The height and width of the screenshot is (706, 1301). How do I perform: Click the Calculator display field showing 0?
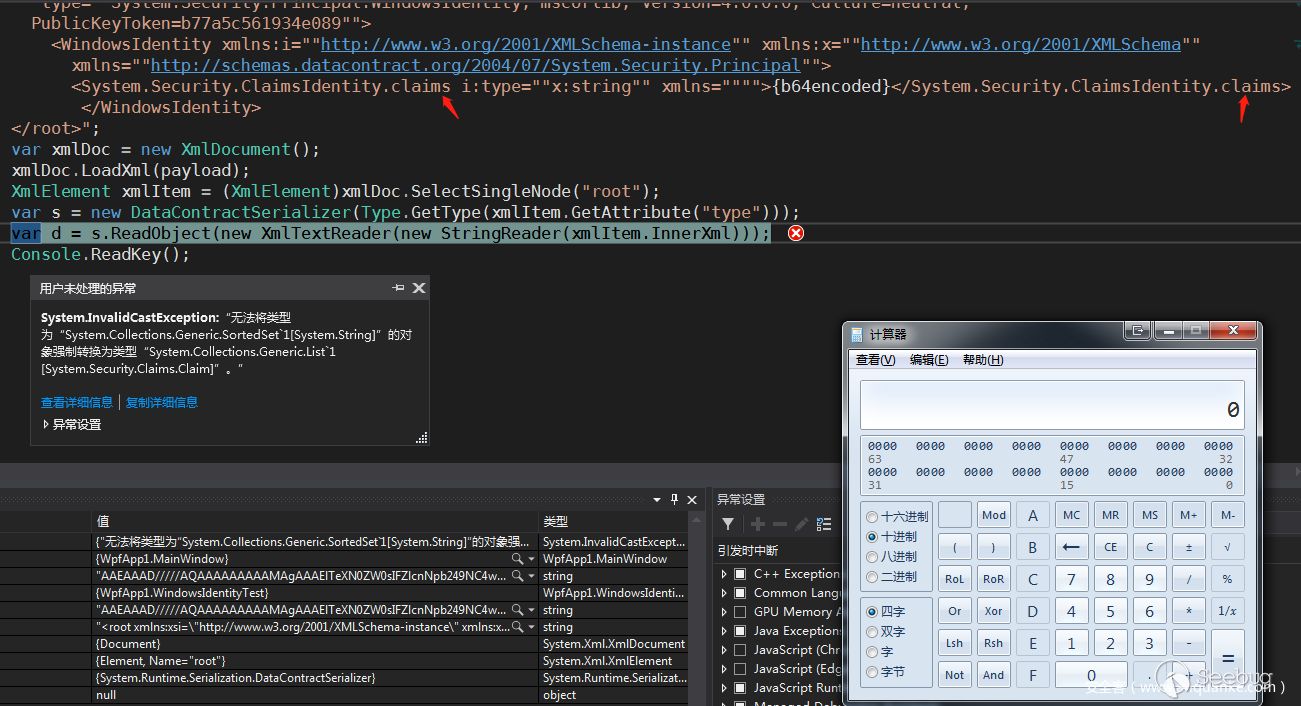1051,405
